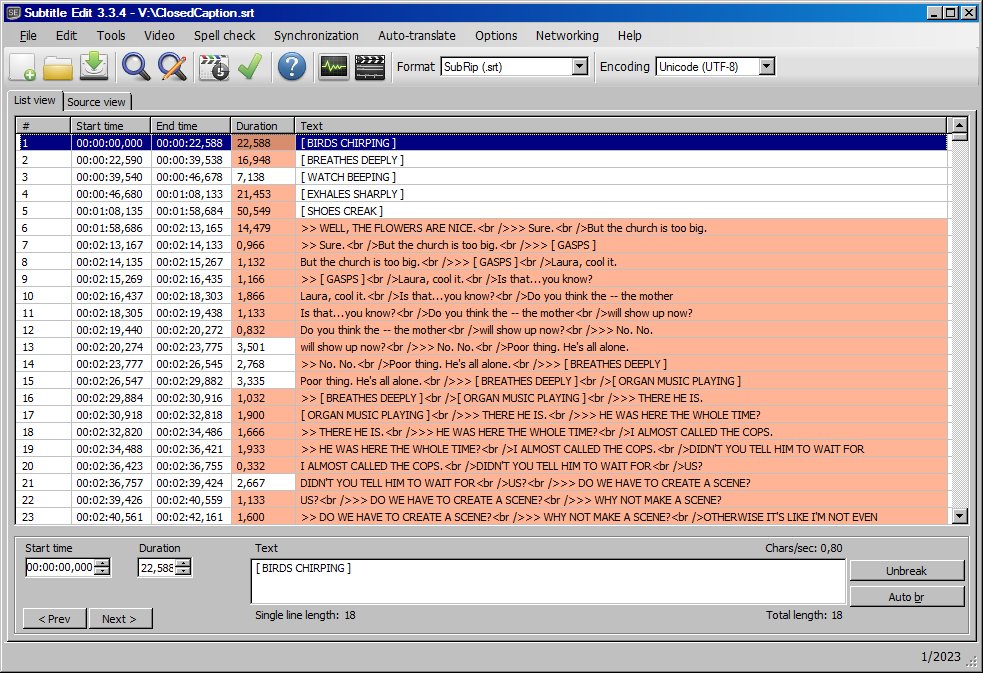Click start time '00:02:13,167'

(110, 245)
